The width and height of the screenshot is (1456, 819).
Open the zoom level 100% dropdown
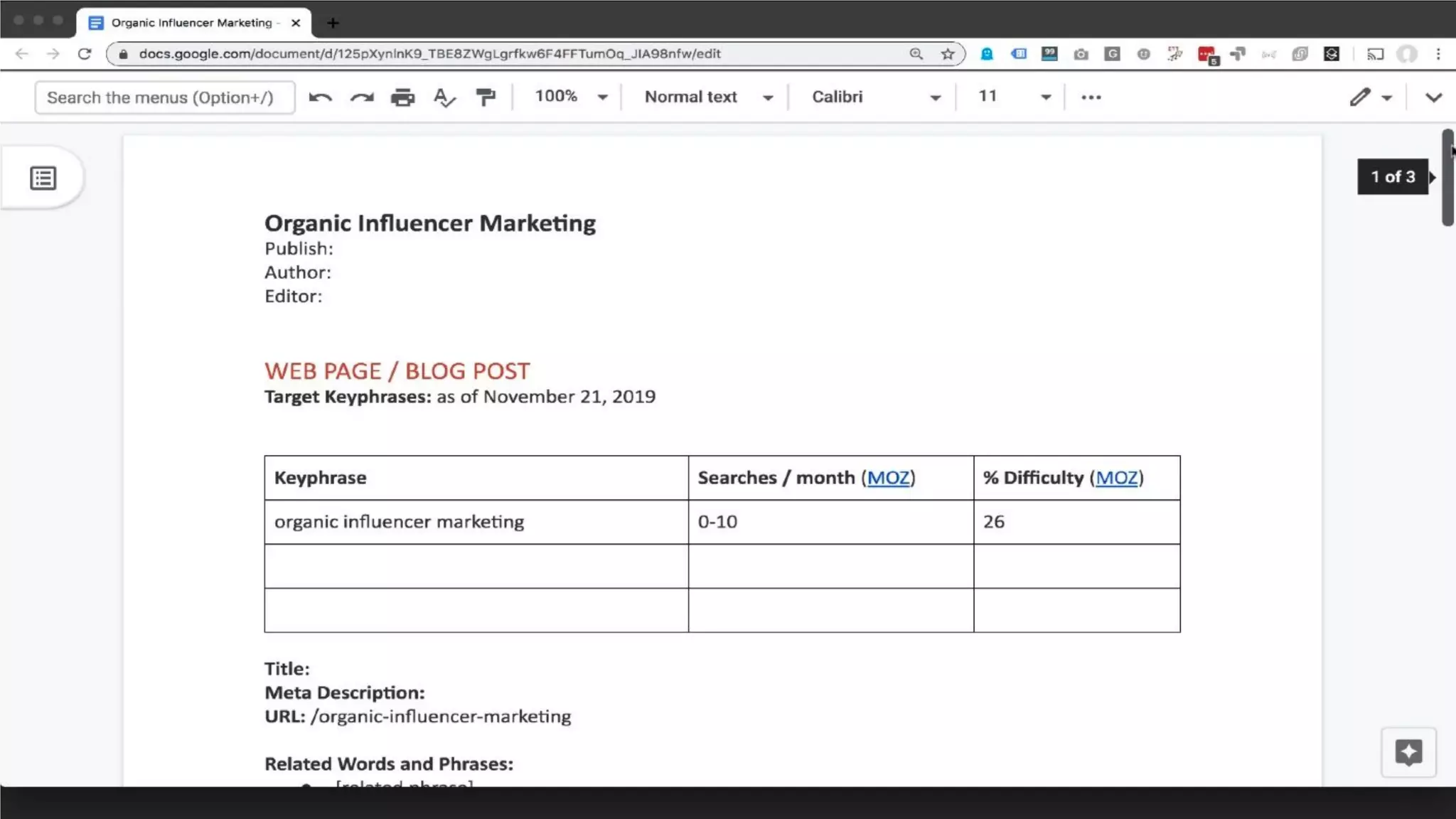point(571,97)
